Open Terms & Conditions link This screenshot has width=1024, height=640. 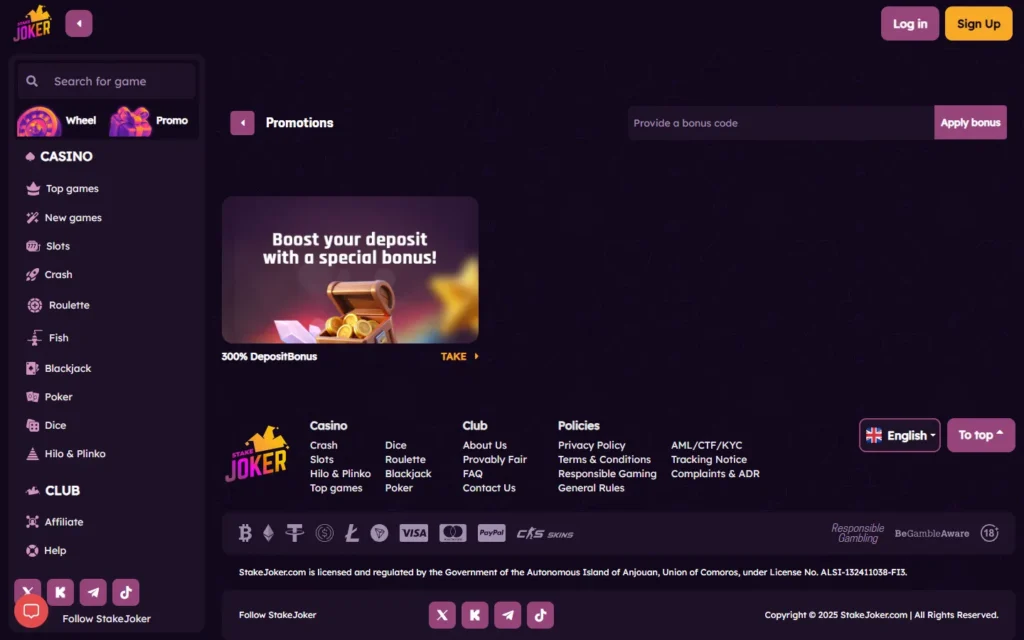605,460
